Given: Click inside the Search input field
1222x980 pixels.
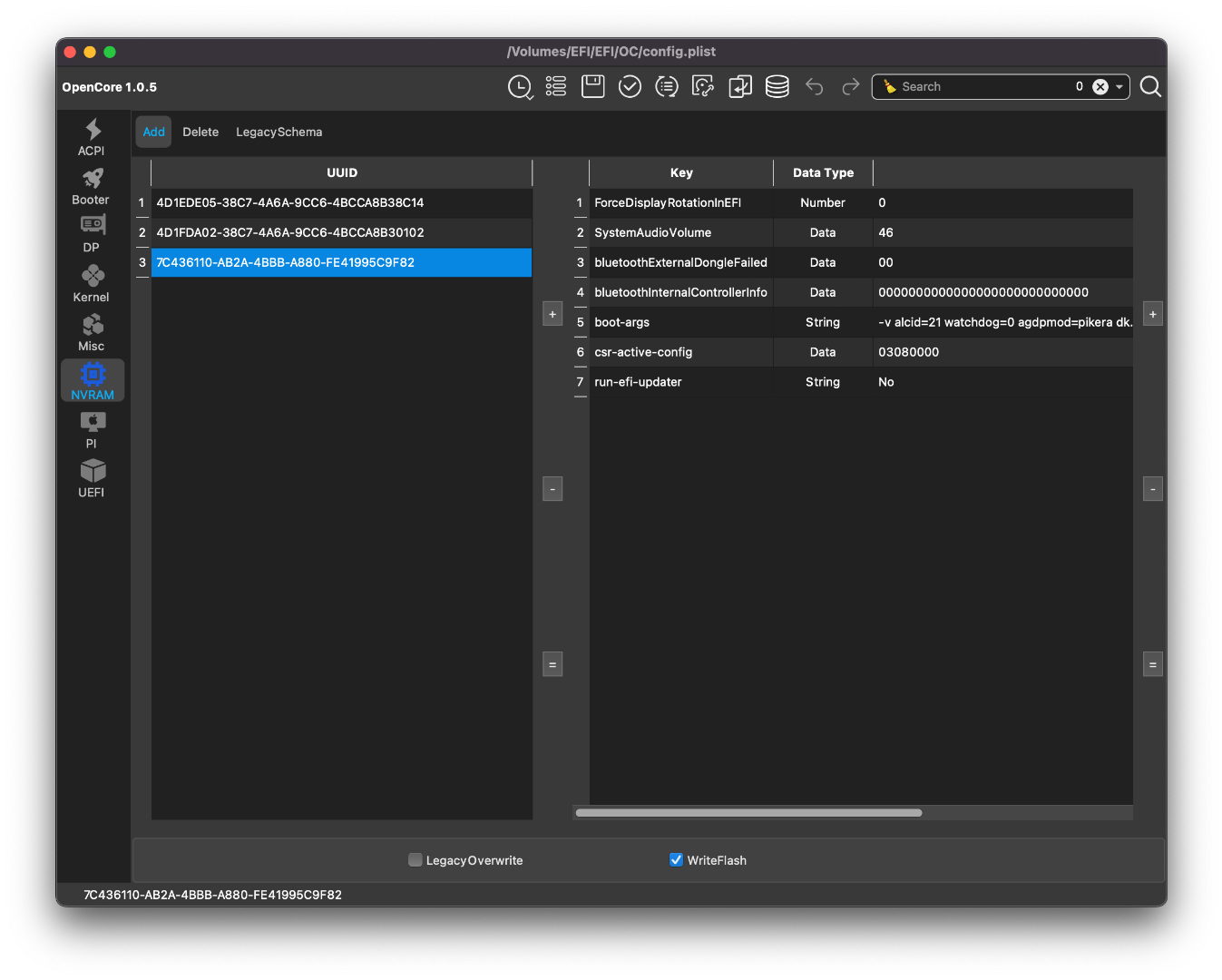Looking at the screenshot, I should pos(980,87).
